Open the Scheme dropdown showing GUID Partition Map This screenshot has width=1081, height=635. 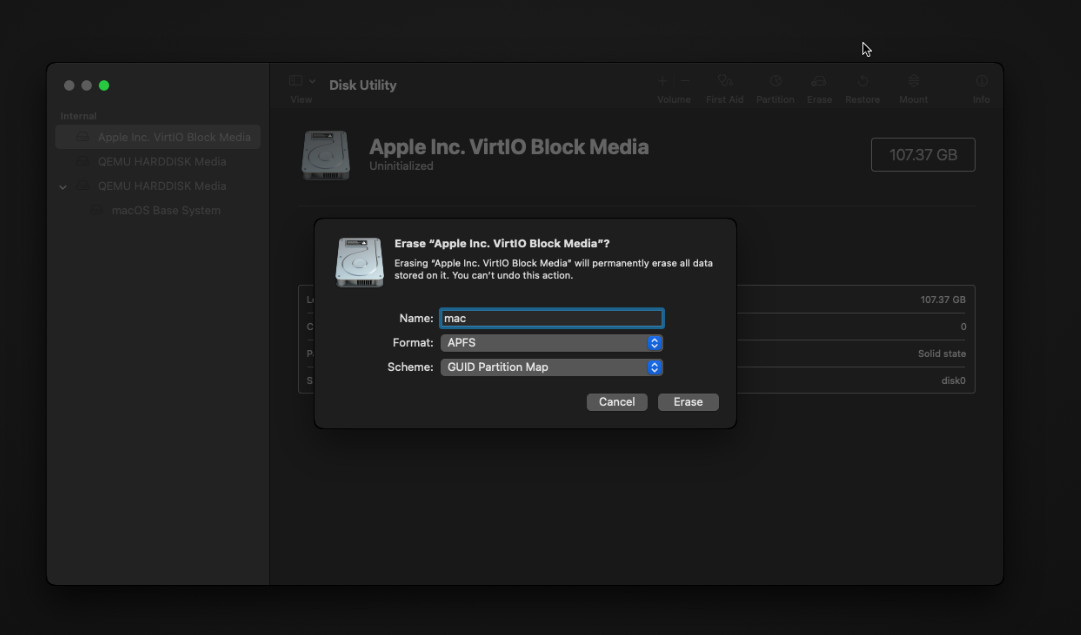tap(552, 367)
